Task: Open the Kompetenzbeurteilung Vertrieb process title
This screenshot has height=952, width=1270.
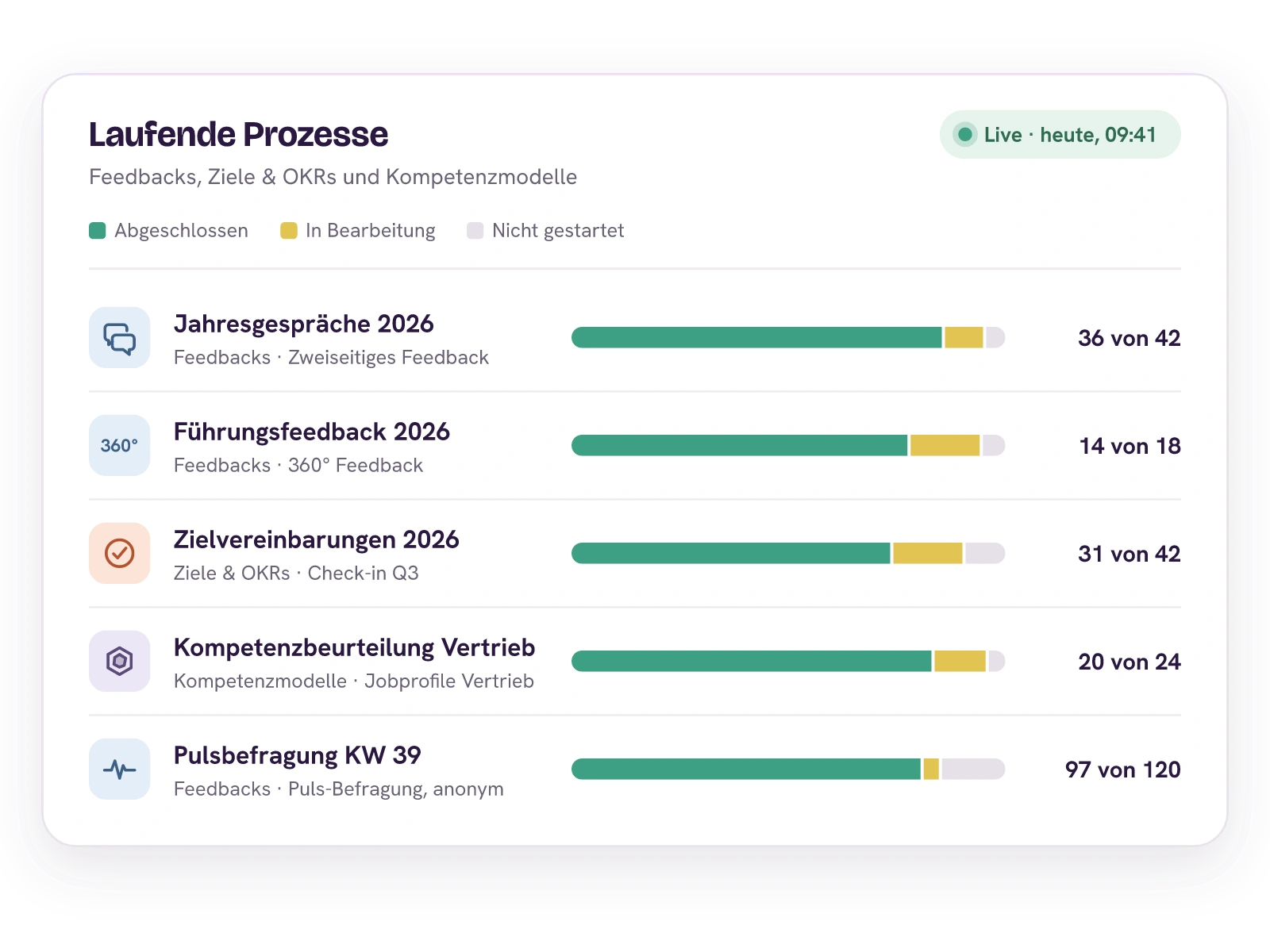Action: pos(354,647)
